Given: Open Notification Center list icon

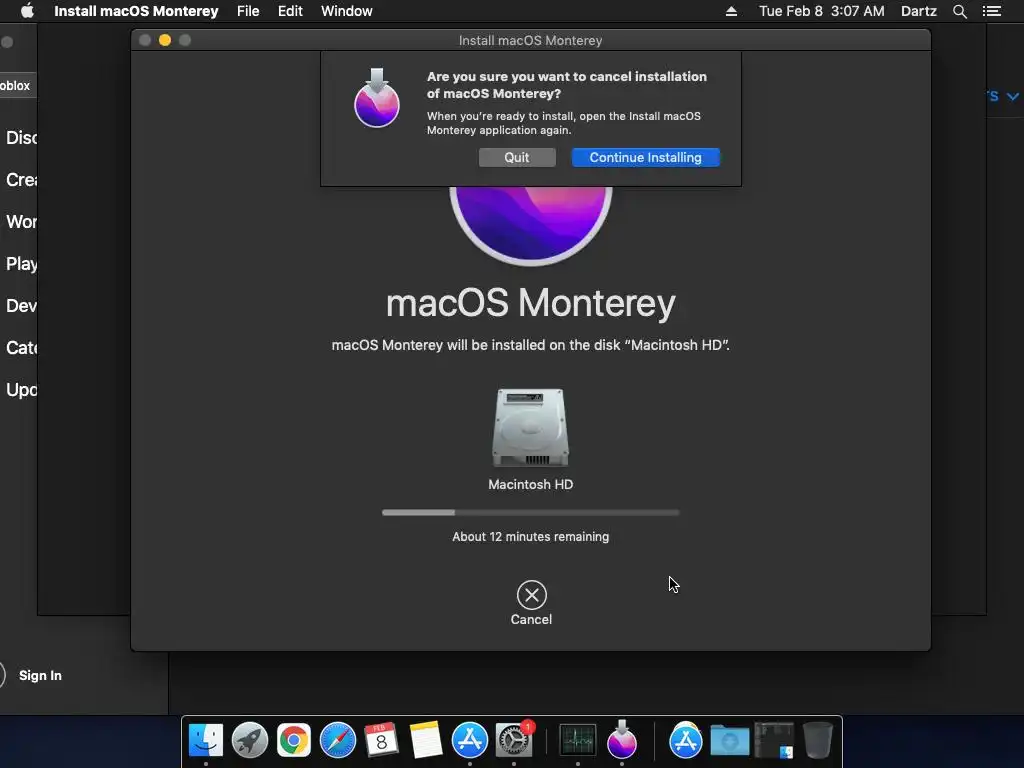Looking at the screenshot, I should [x=992, y=11].
